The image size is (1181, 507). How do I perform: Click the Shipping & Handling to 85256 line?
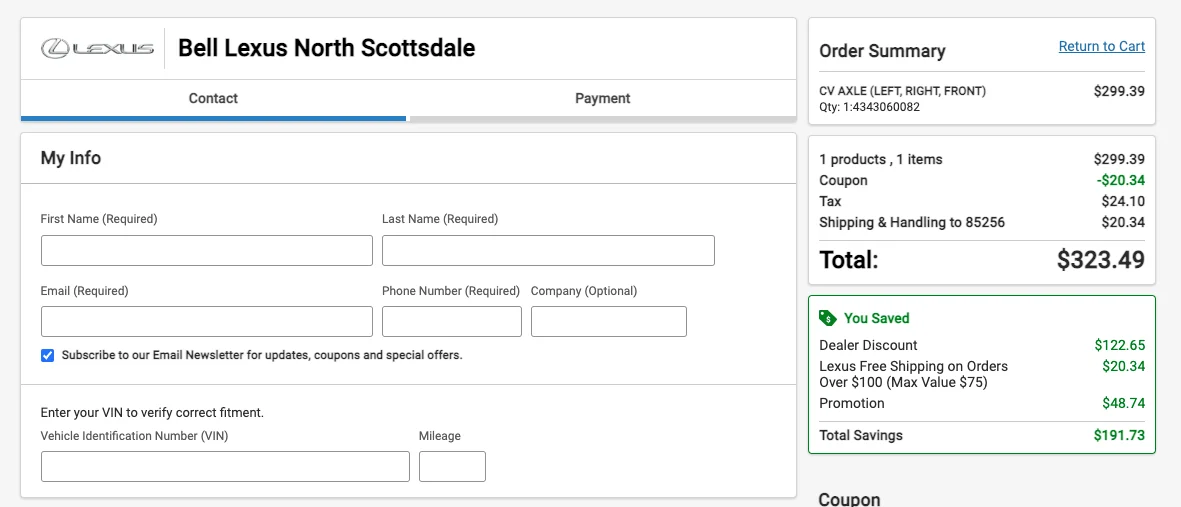pyautogui.click(x=982, y=223)
